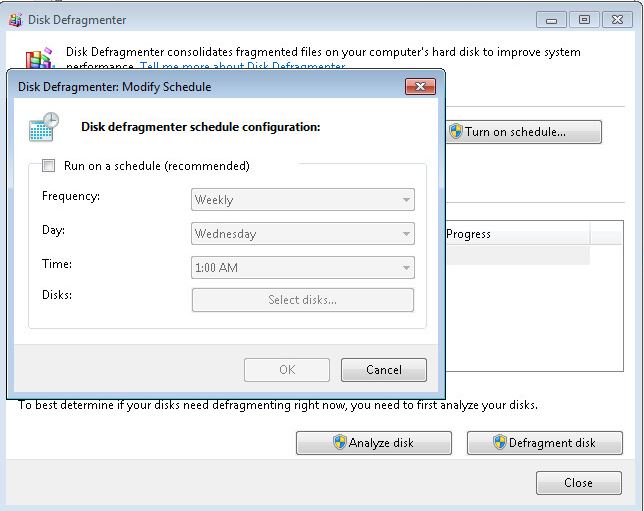Click the calendar clock schedule icon
The width and height of the screenshot is (644, 511).
tap(44, 128)
